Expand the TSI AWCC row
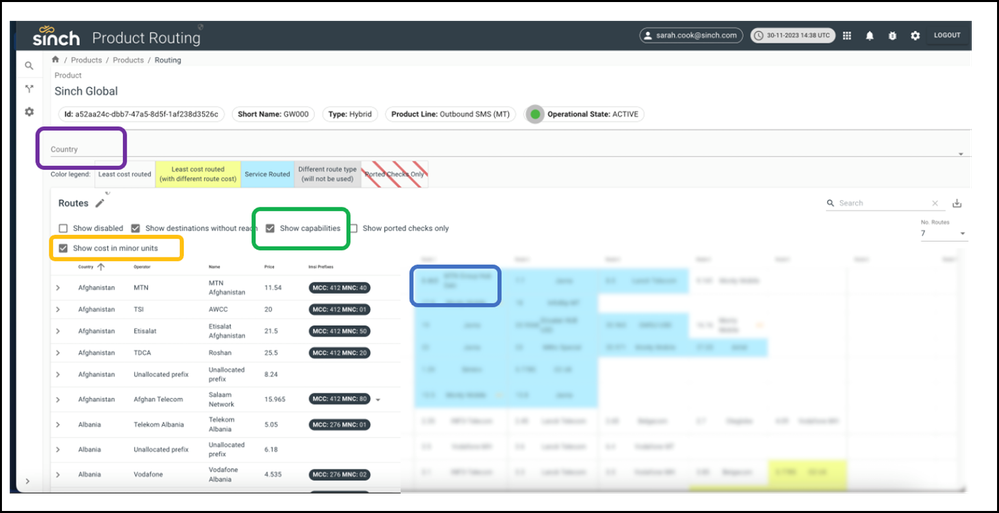 57,310
